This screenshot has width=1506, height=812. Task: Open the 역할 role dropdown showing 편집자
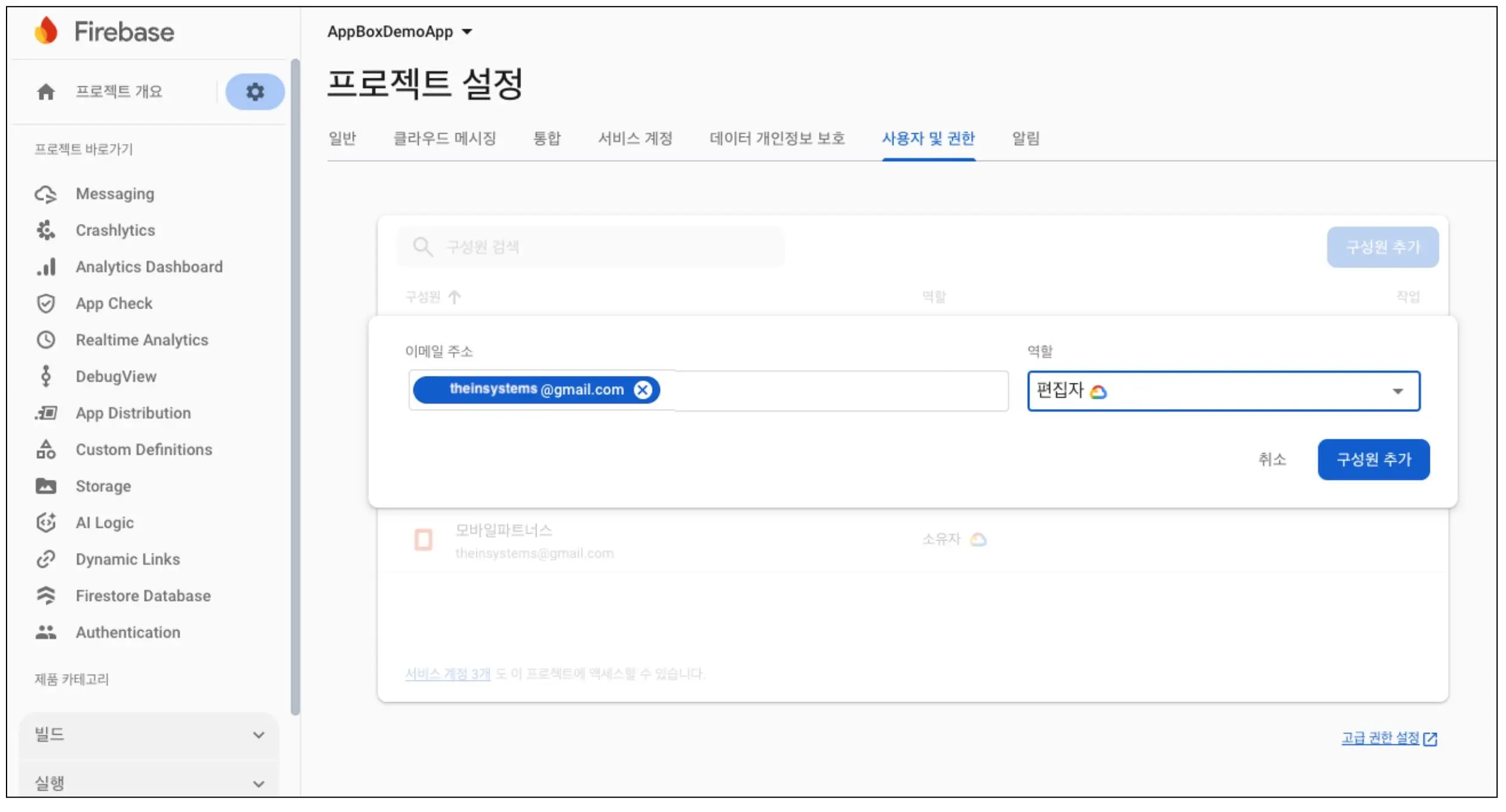point(1223,391)
